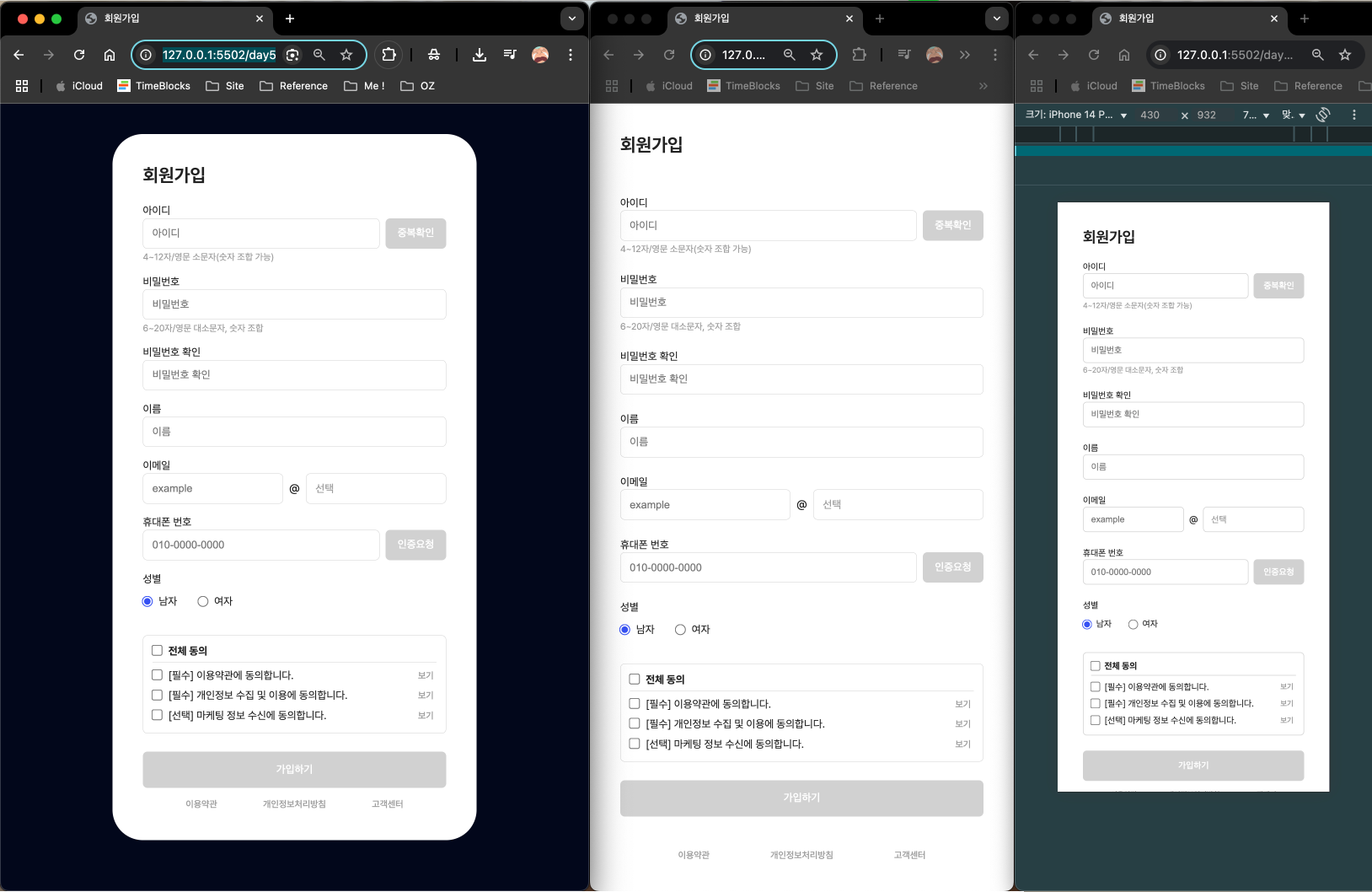The image size is (1372, 892).
Task: Click 인증요청 button in the middle form
Action: 952,567
